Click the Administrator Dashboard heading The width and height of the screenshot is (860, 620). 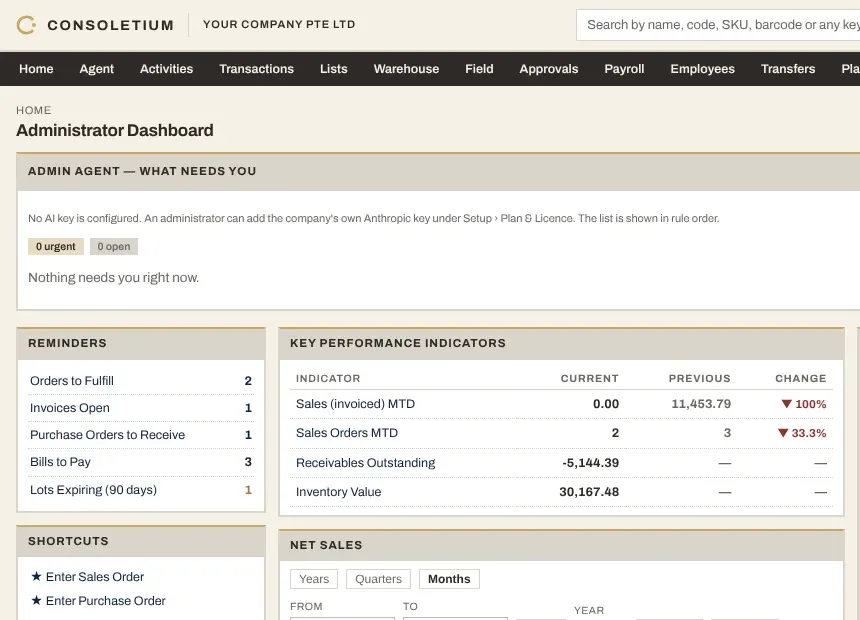click(x=115, y=130)
